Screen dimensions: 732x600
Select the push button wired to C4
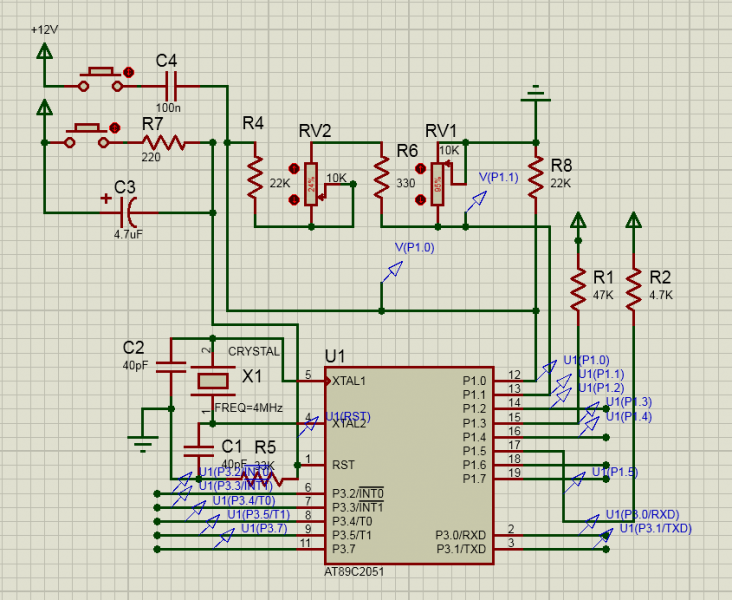pyautogui.click(x=100, y=79)
